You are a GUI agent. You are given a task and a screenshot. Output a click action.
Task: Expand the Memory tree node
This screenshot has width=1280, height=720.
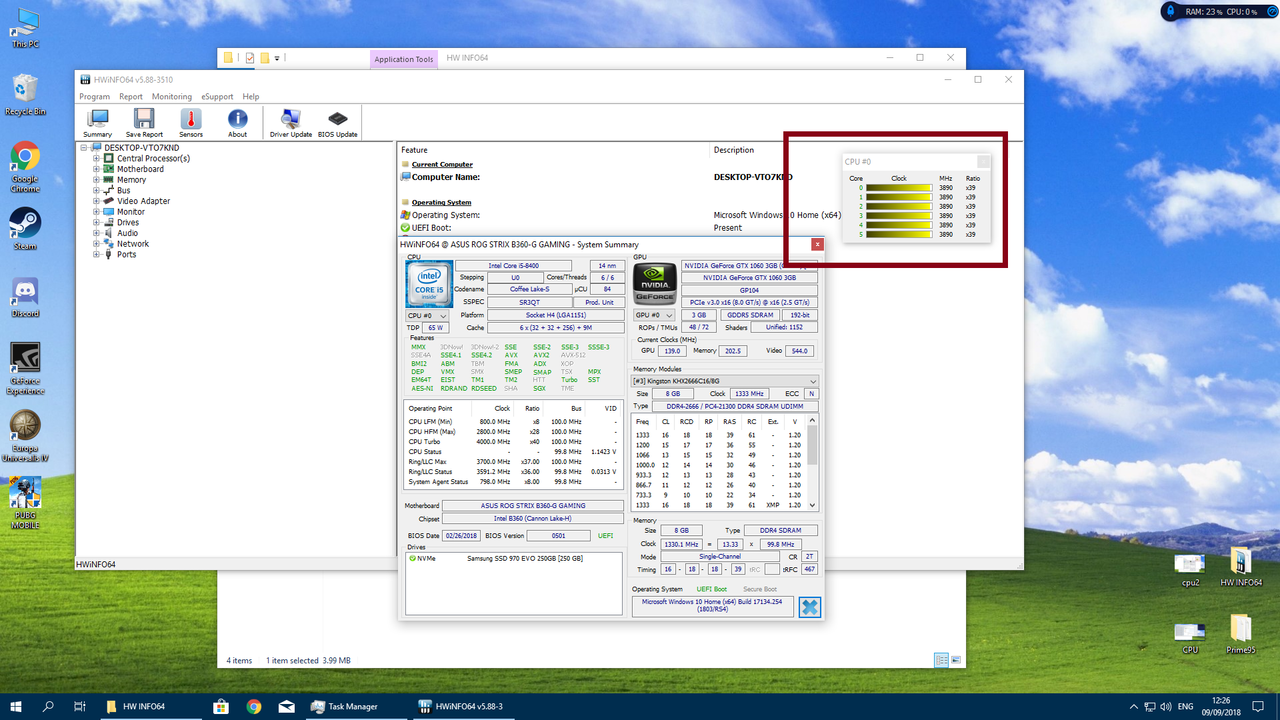pyautogui.click(x=97, y=180)
